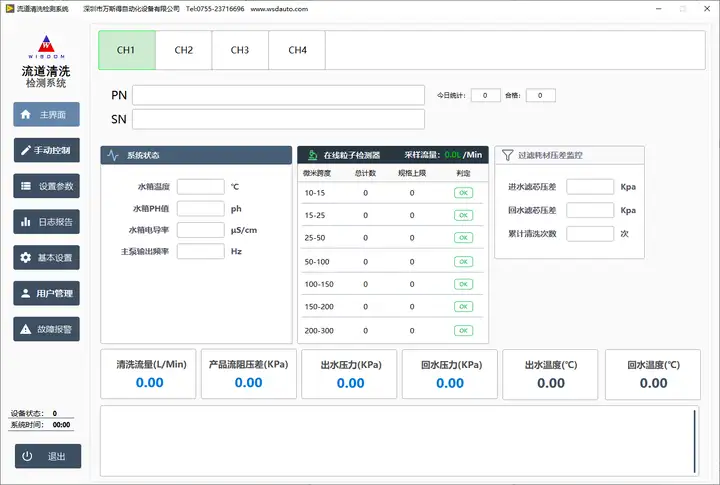
Task: Click the log message text area
Action: [396, 441]
